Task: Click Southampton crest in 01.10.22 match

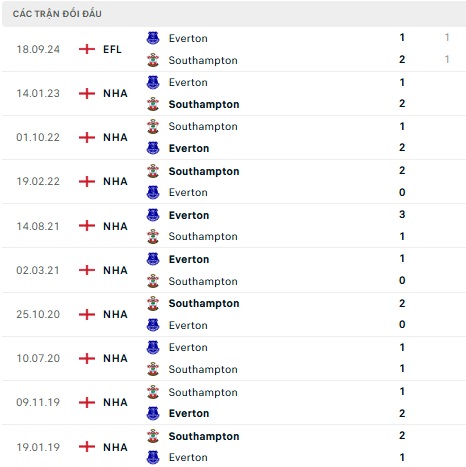Action: pyautogui.click(x=153, y=126)
